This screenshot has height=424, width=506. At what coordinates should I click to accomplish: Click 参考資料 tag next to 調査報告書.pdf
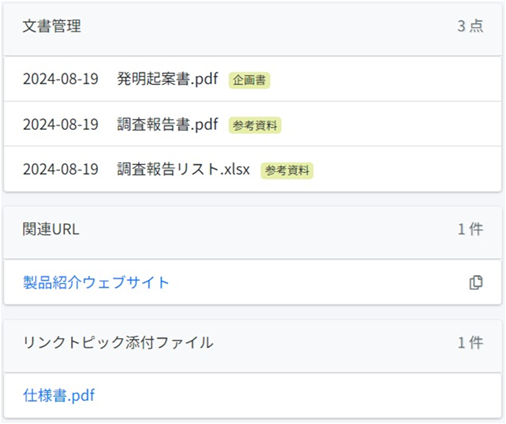(255, 125)
